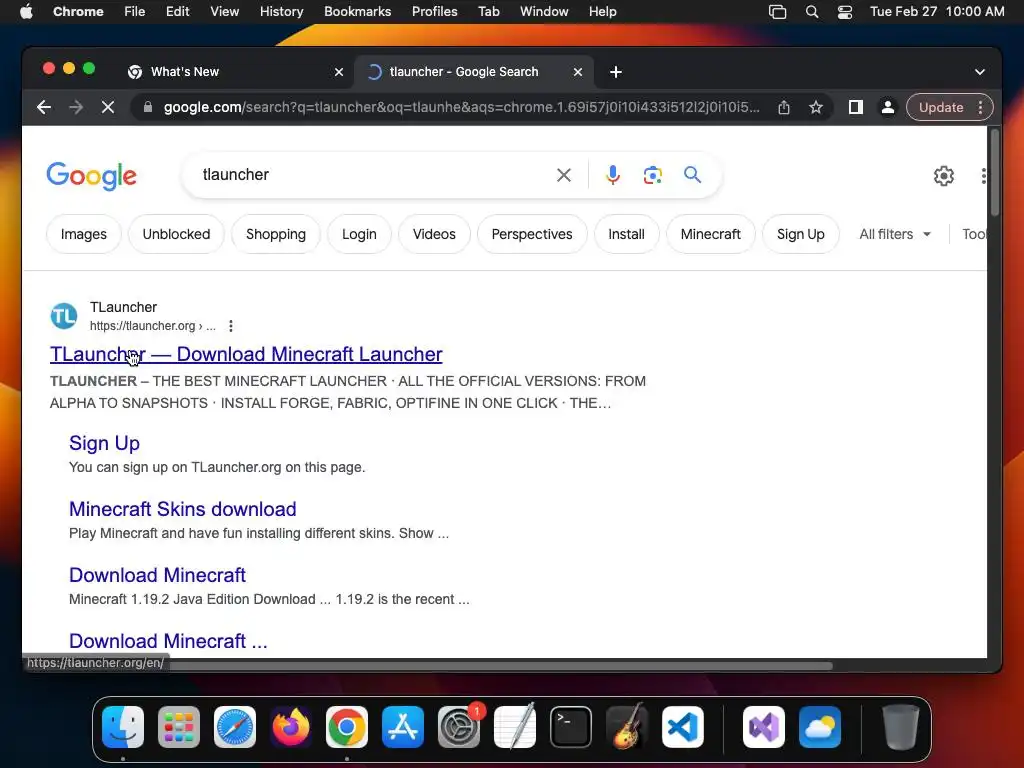Open System Settings from the Dock
The width and height of the screenshot is (1024, 768).
tap(459, 727)
